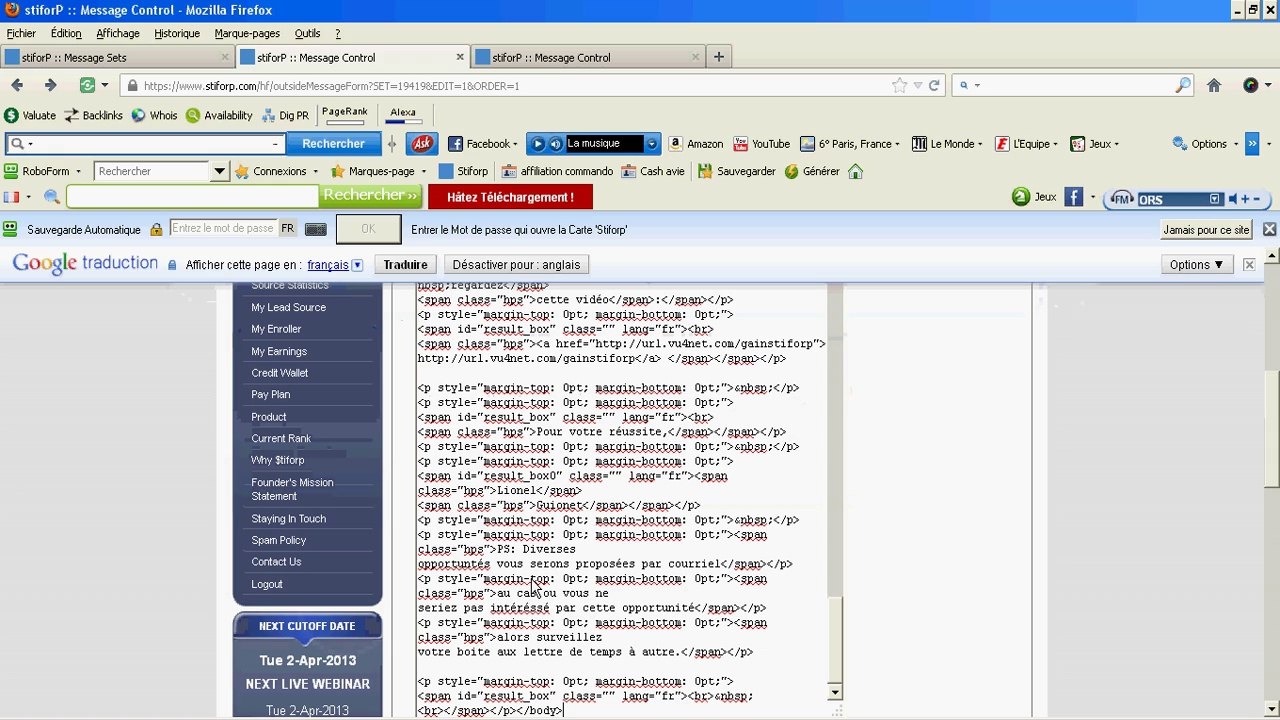The height and width of the screenshot is (720, 1280).
Task: Click the RoboForm toolbar icon
Action: pos(11,171)
